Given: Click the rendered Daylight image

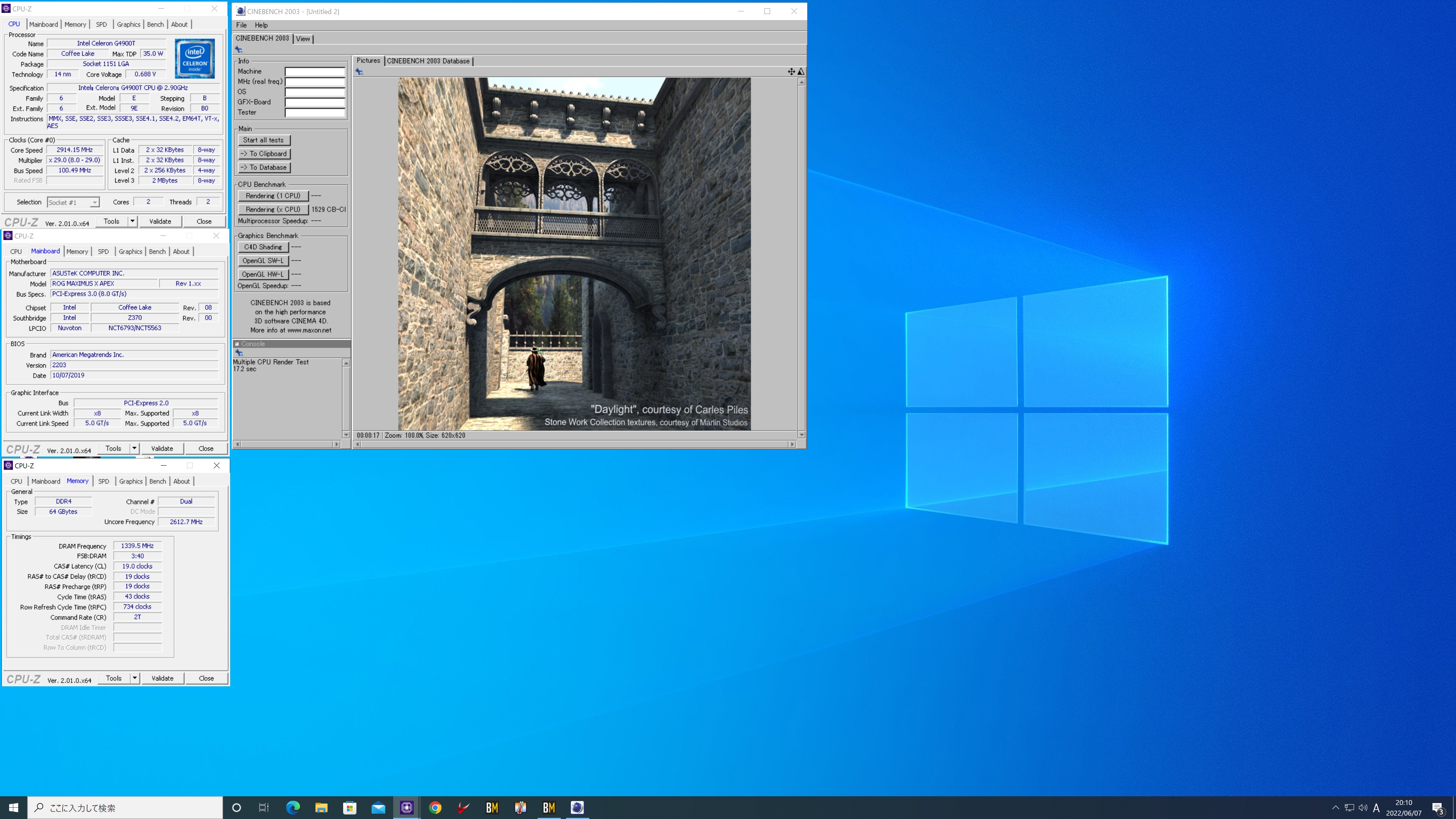Looking at the screenshot, I should click(574, 254).
